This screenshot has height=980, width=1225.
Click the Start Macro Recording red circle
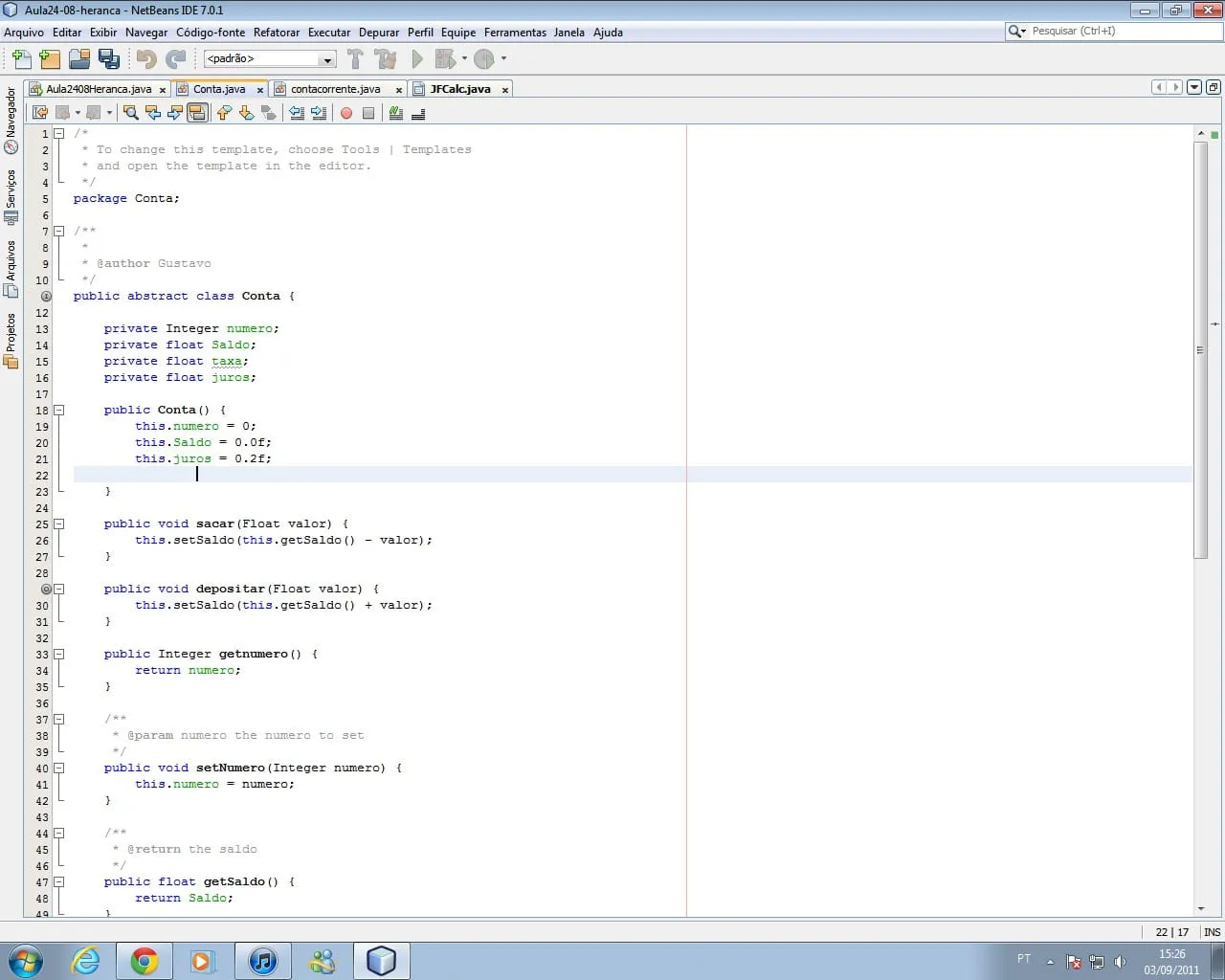[346, 113]
